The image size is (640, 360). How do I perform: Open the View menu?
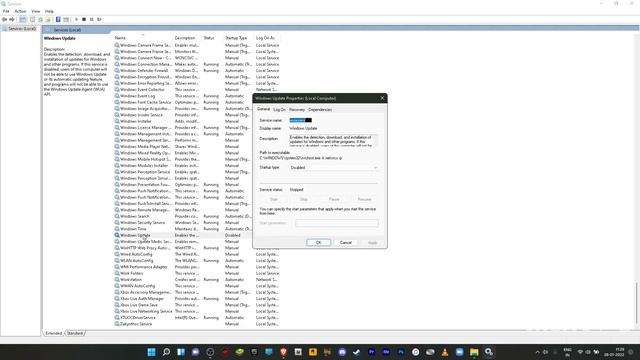pos(36,11)
